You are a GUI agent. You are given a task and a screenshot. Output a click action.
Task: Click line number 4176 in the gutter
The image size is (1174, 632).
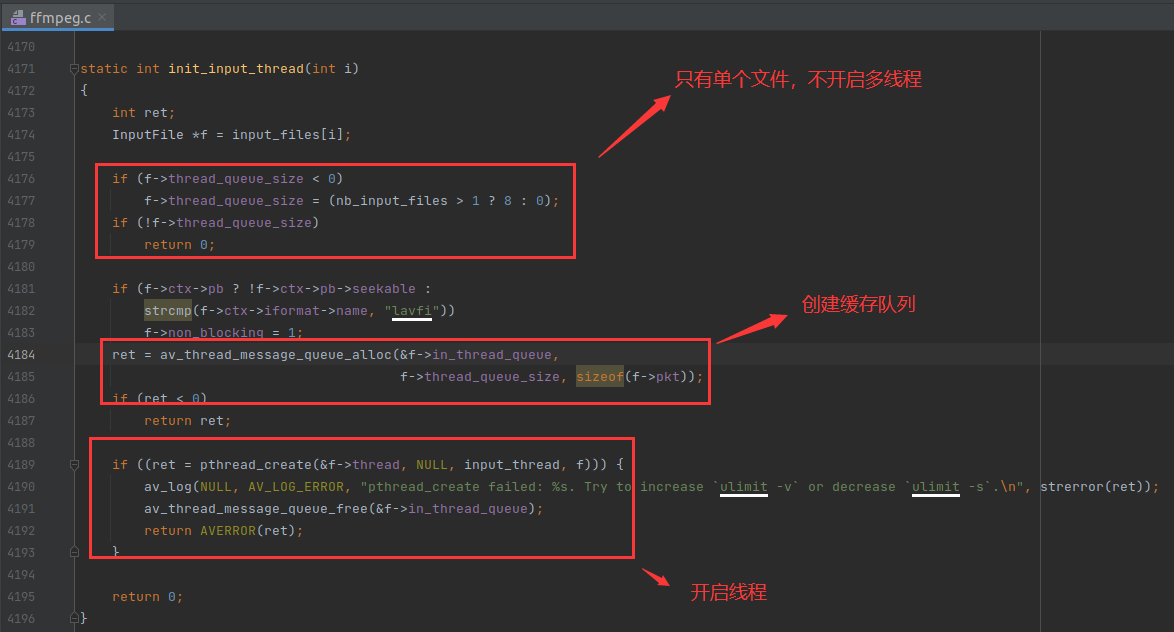coord(20,179)
